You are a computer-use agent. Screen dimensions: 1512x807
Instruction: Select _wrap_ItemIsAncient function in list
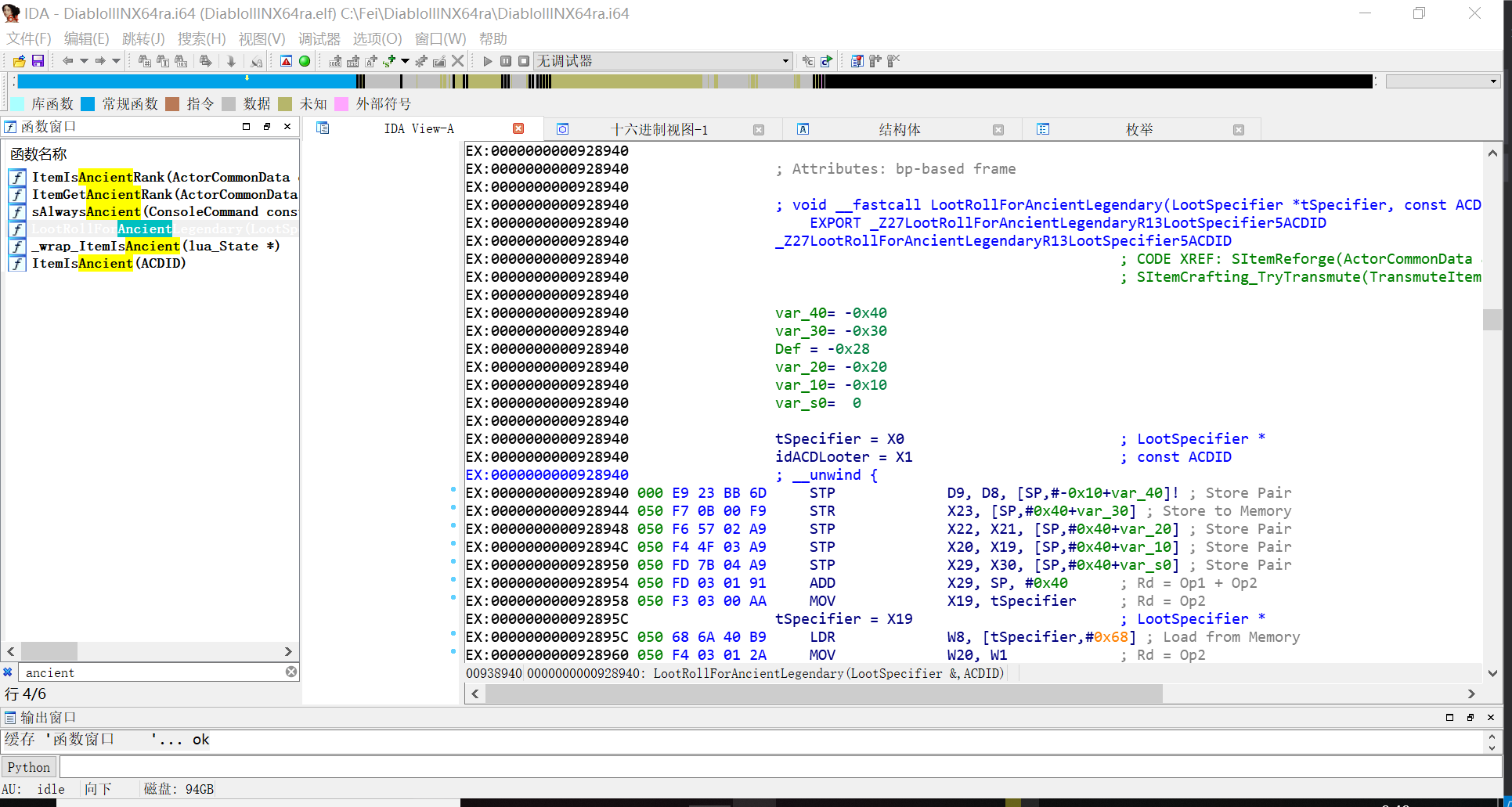tap(153, 246)
